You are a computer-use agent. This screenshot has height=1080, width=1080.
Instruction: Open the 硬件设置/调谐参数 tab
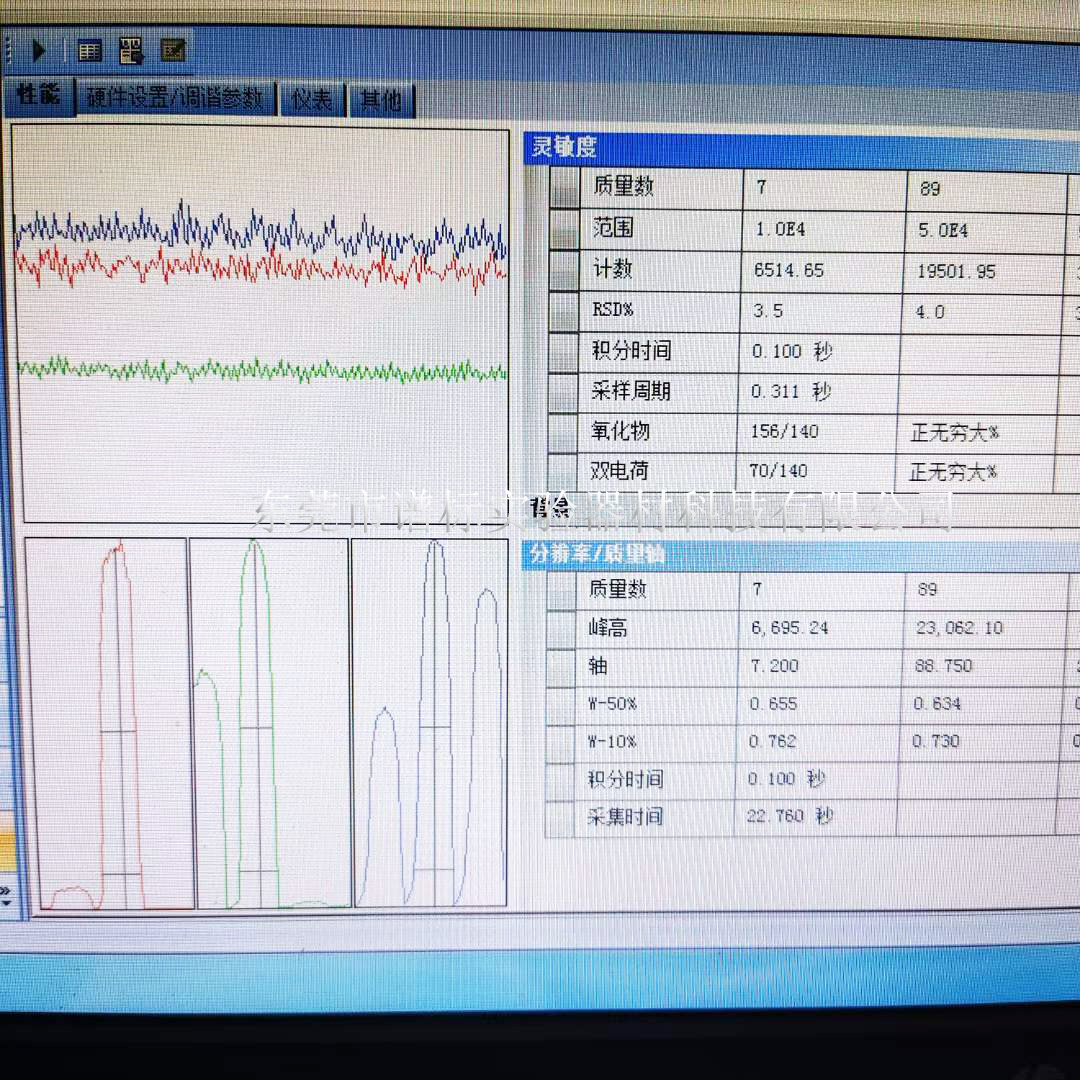175,99
